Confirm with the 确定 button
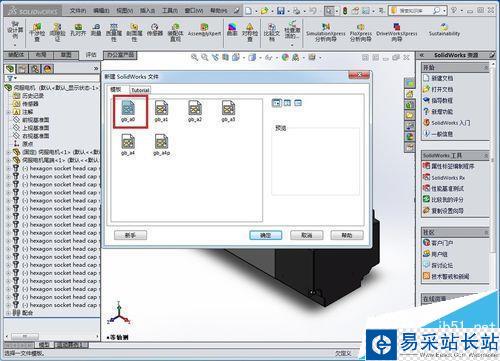 click(266, 235)
